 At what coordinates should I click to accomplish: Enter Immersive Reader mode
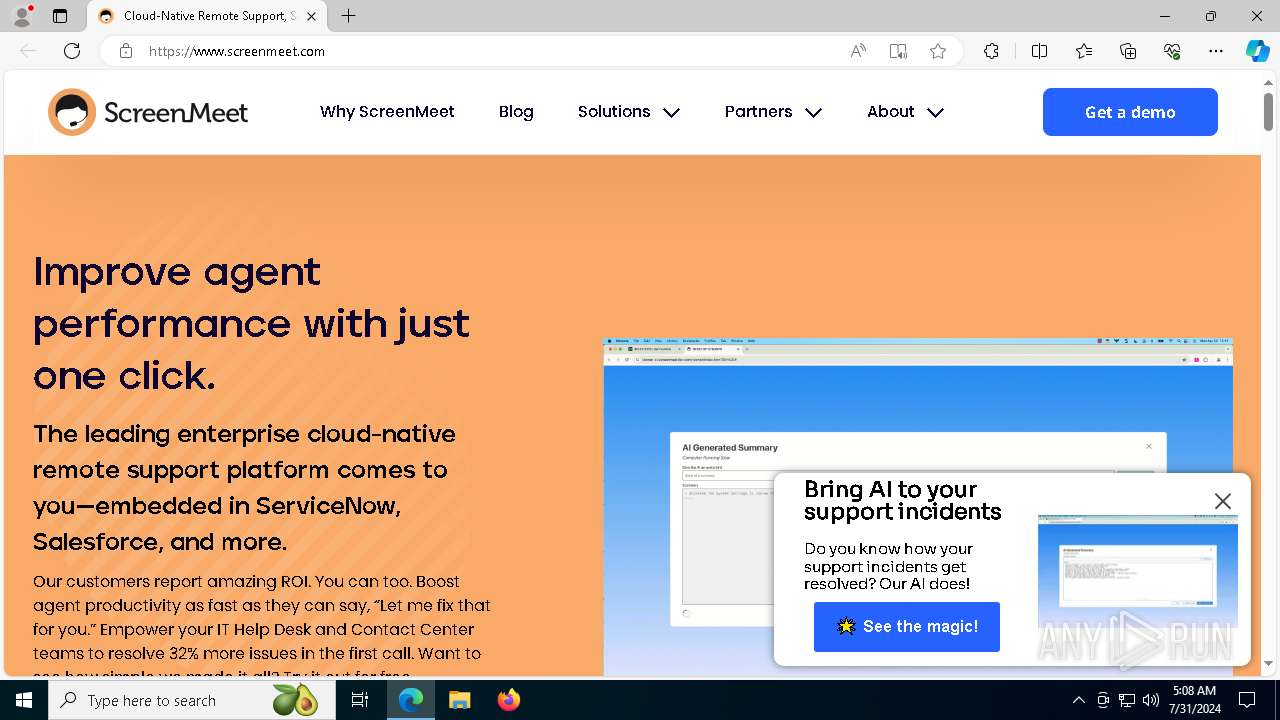(898, 51)
